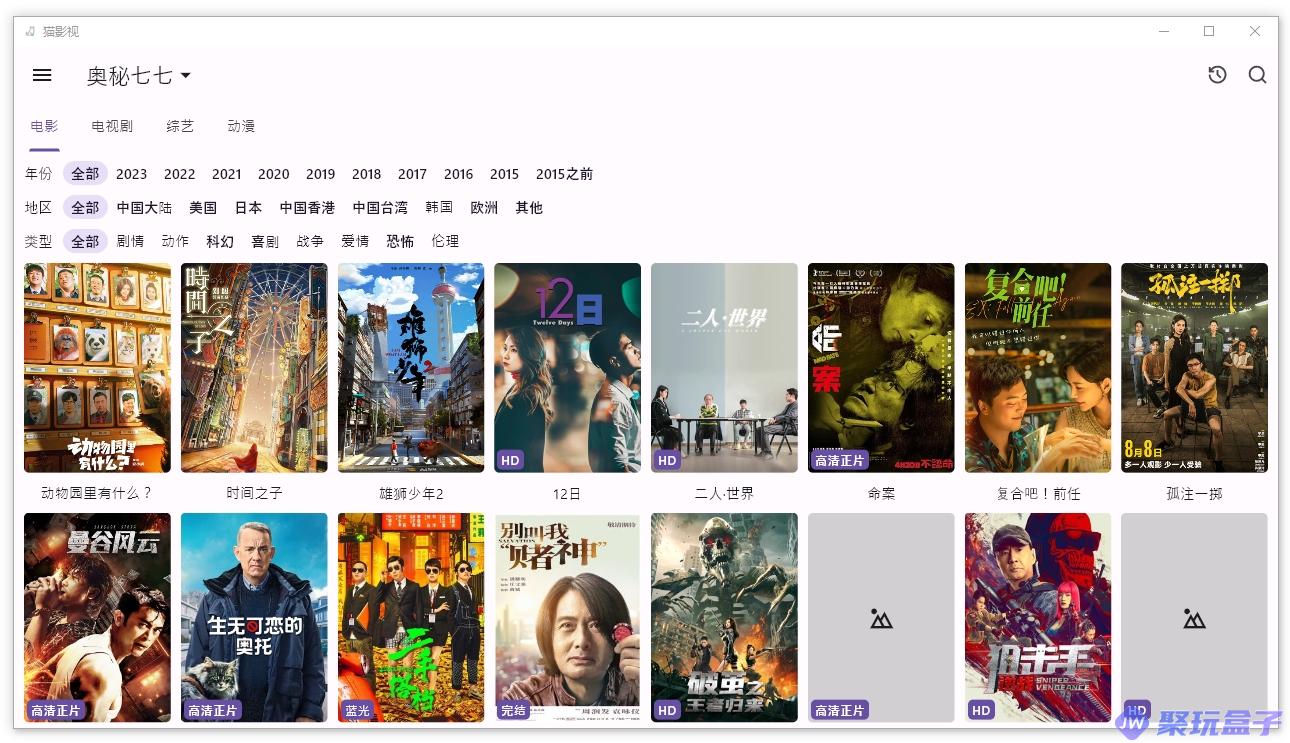Open the 命案 movie poster
Image resolution: width=1290 pixels, height=743 pixels.
click(881, 368)
